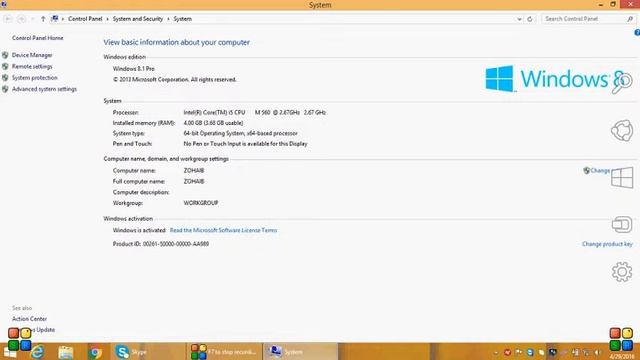Open Device Manager from the sidebar
640x360 pixels.
pos(32,55)
